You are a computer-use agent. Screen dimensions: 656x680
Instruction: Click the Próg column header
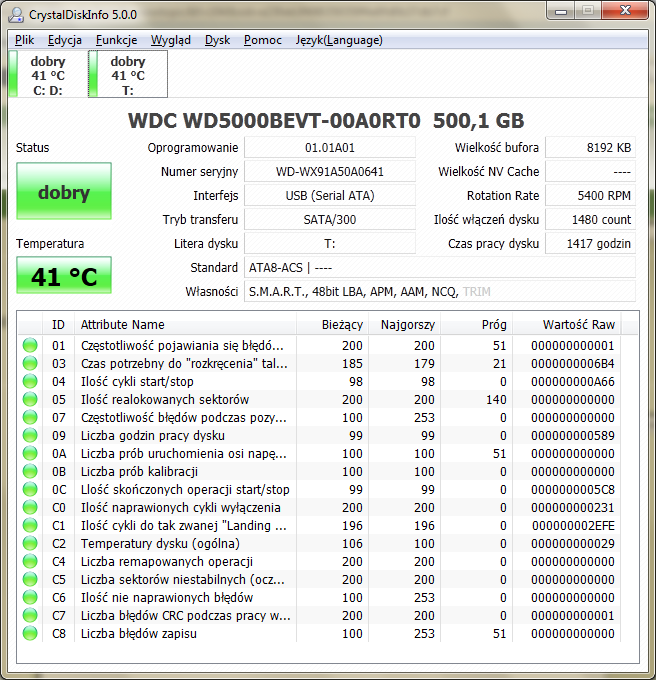(x=476, y=324)
